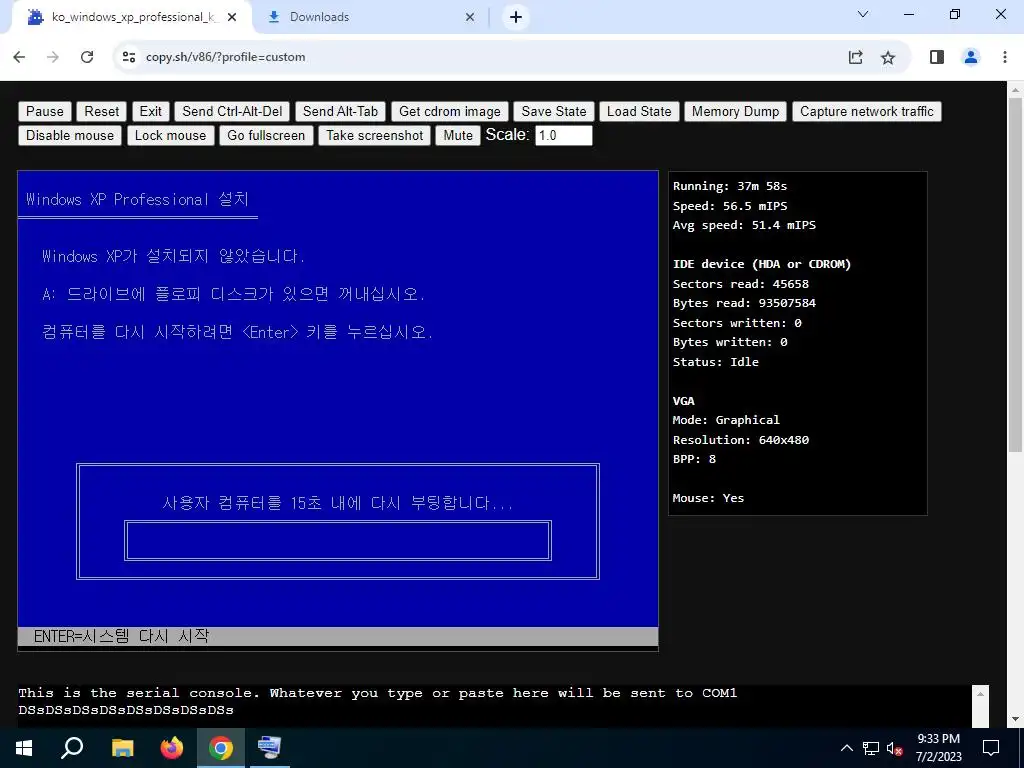Close the ko_windows_xp_professional tab
The height and width of the screenshot is (768, 1024).
(x=232, y=18)
